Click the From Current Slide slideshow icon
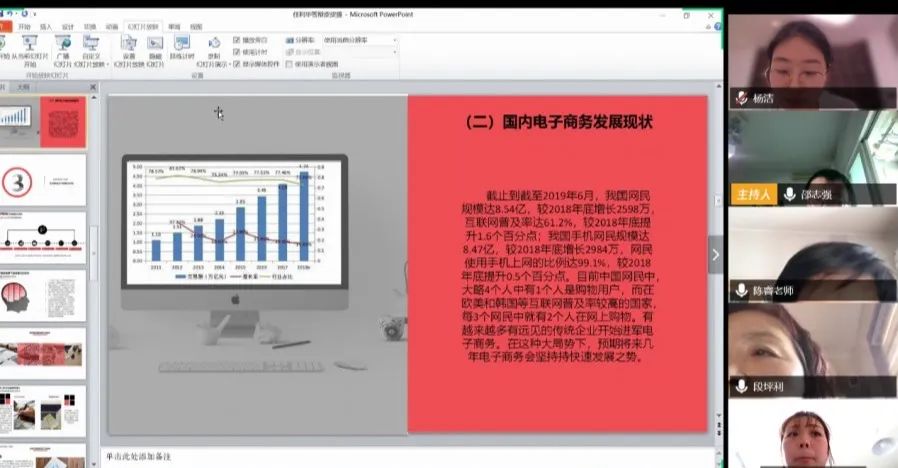 coord(32,44)
